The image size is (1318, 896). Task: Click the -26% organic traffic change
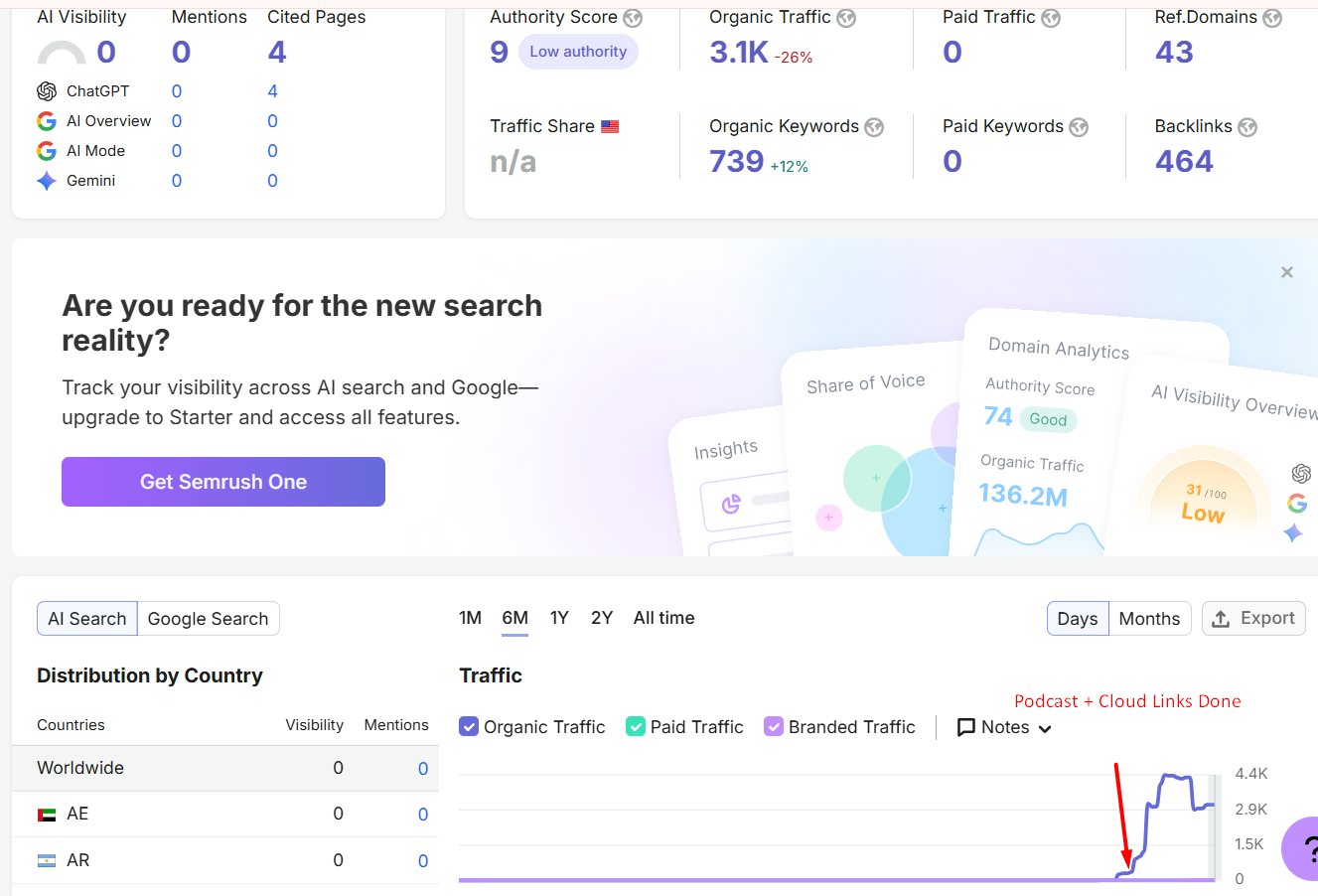[794, 58]
